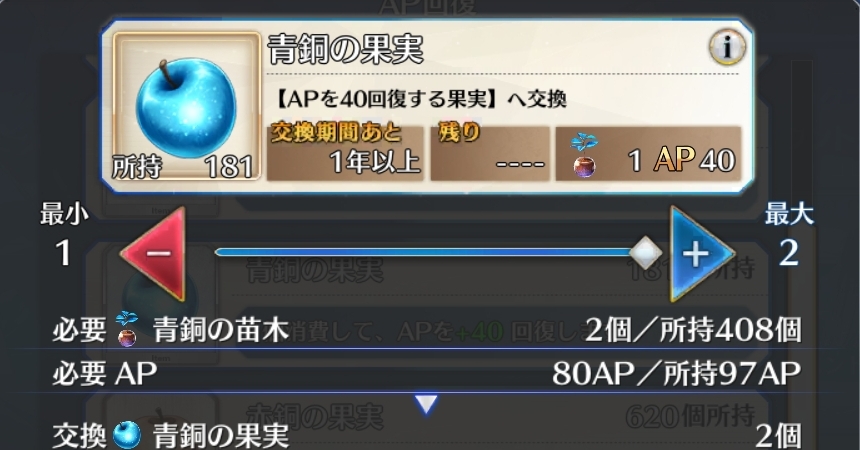Tap the red minus arrow
The image size is (860, 450).
[x=154, y=254]
